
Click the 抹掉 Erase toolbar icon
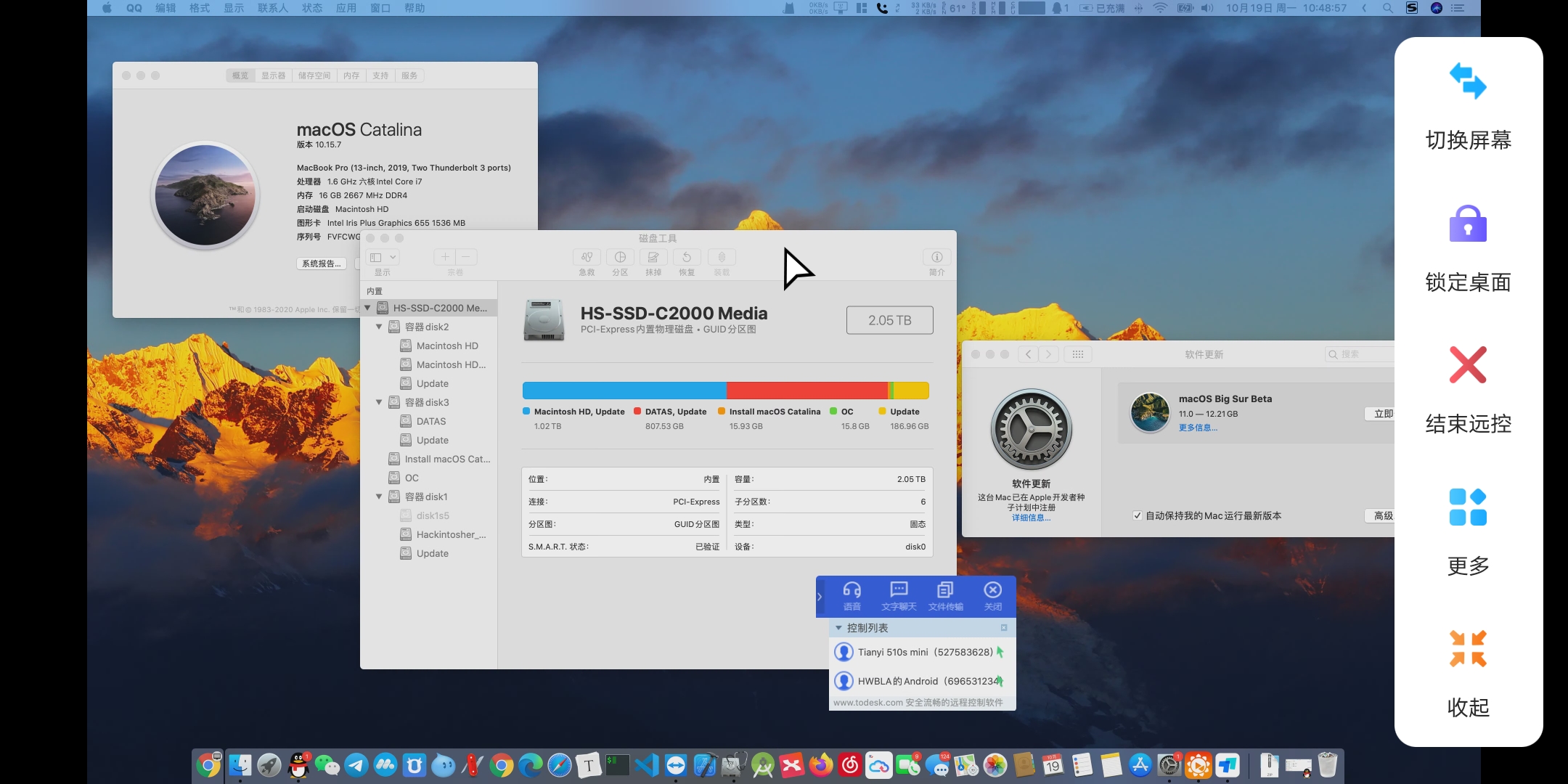tap(653, 257)
